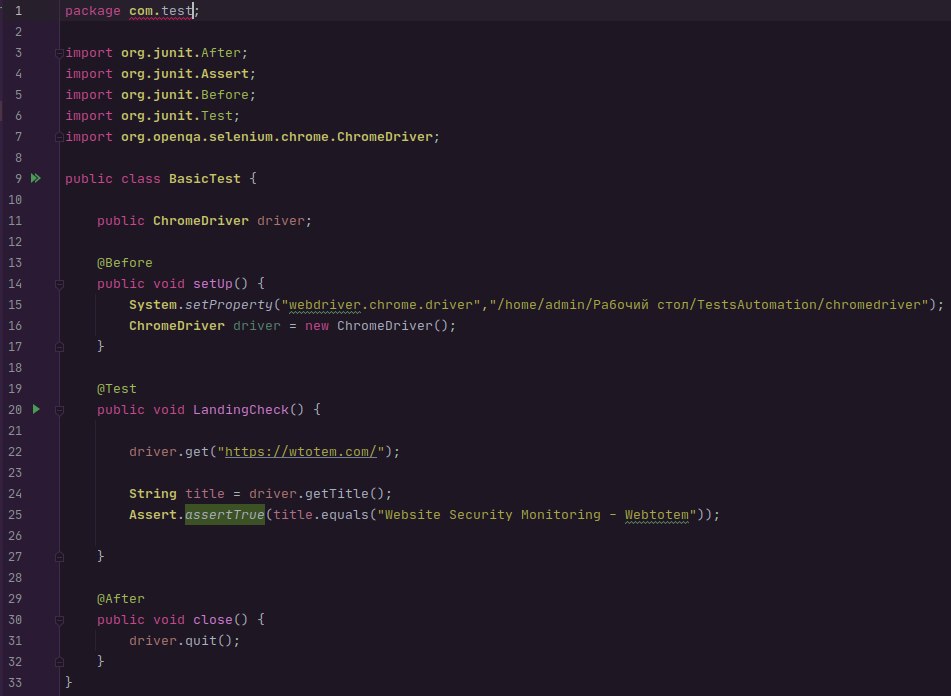Click the new ChromeDriver() constructor call
Screen dimensions: 951x696
tap(380, 326)
